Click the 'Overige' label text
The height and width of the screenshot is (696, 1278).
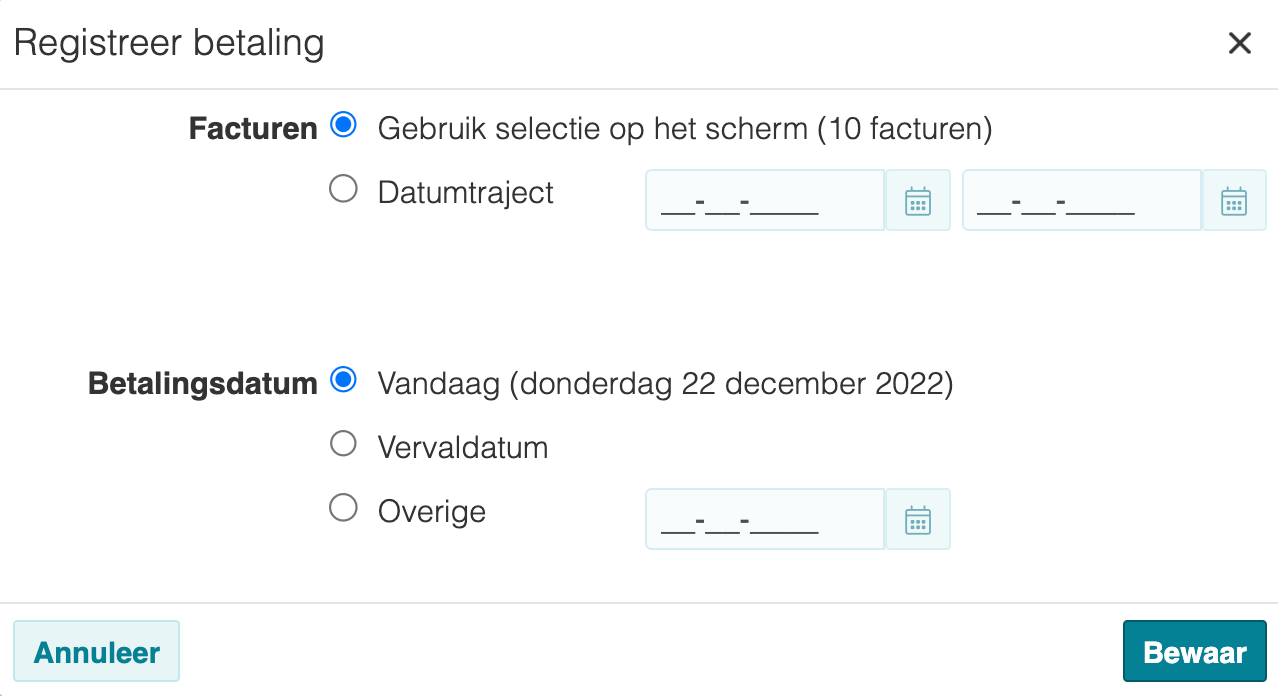click(x=432, y=512)
